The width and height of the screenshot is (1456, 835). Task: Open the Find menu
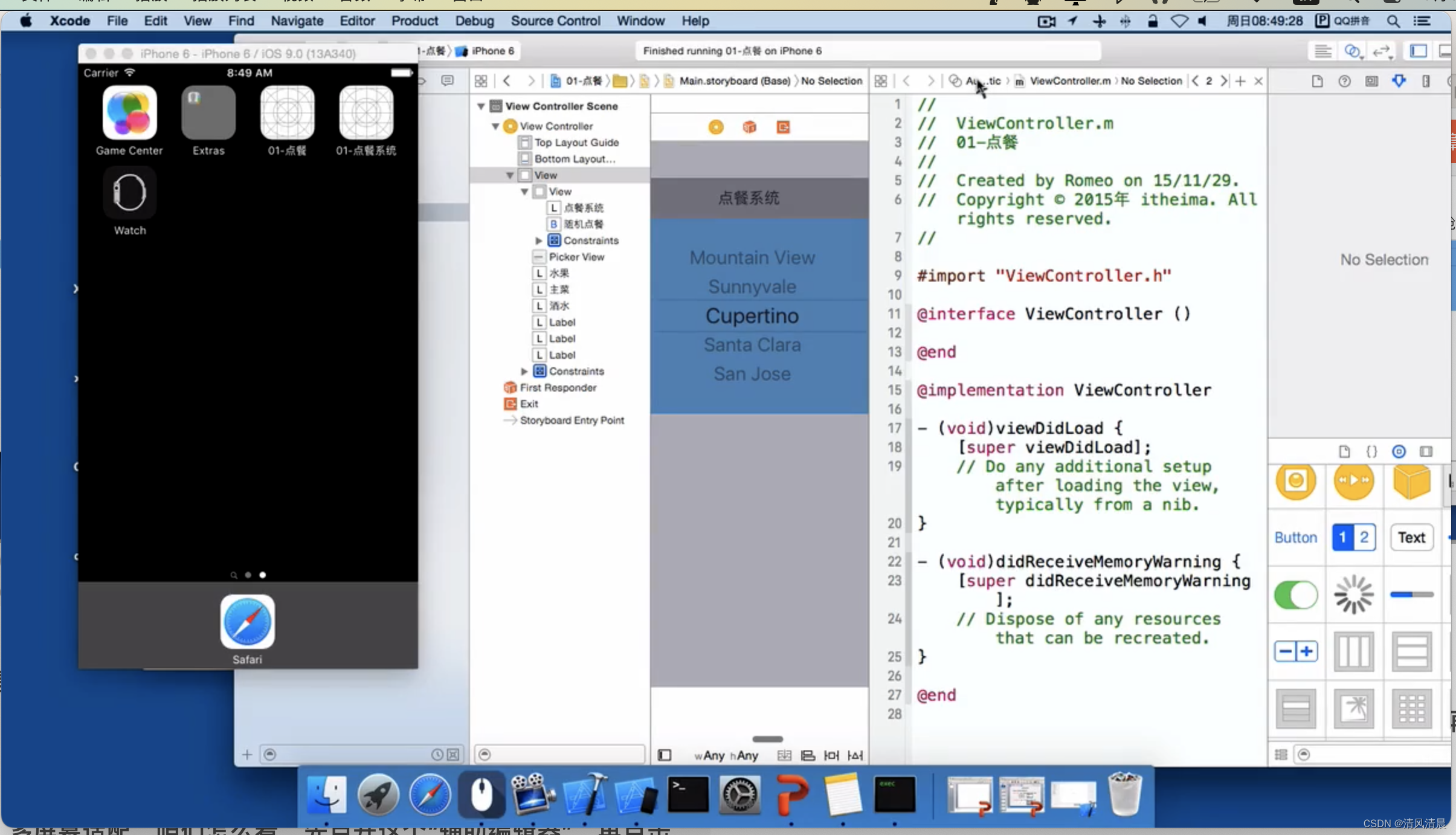pyautogui.click(x=240, y=21)
